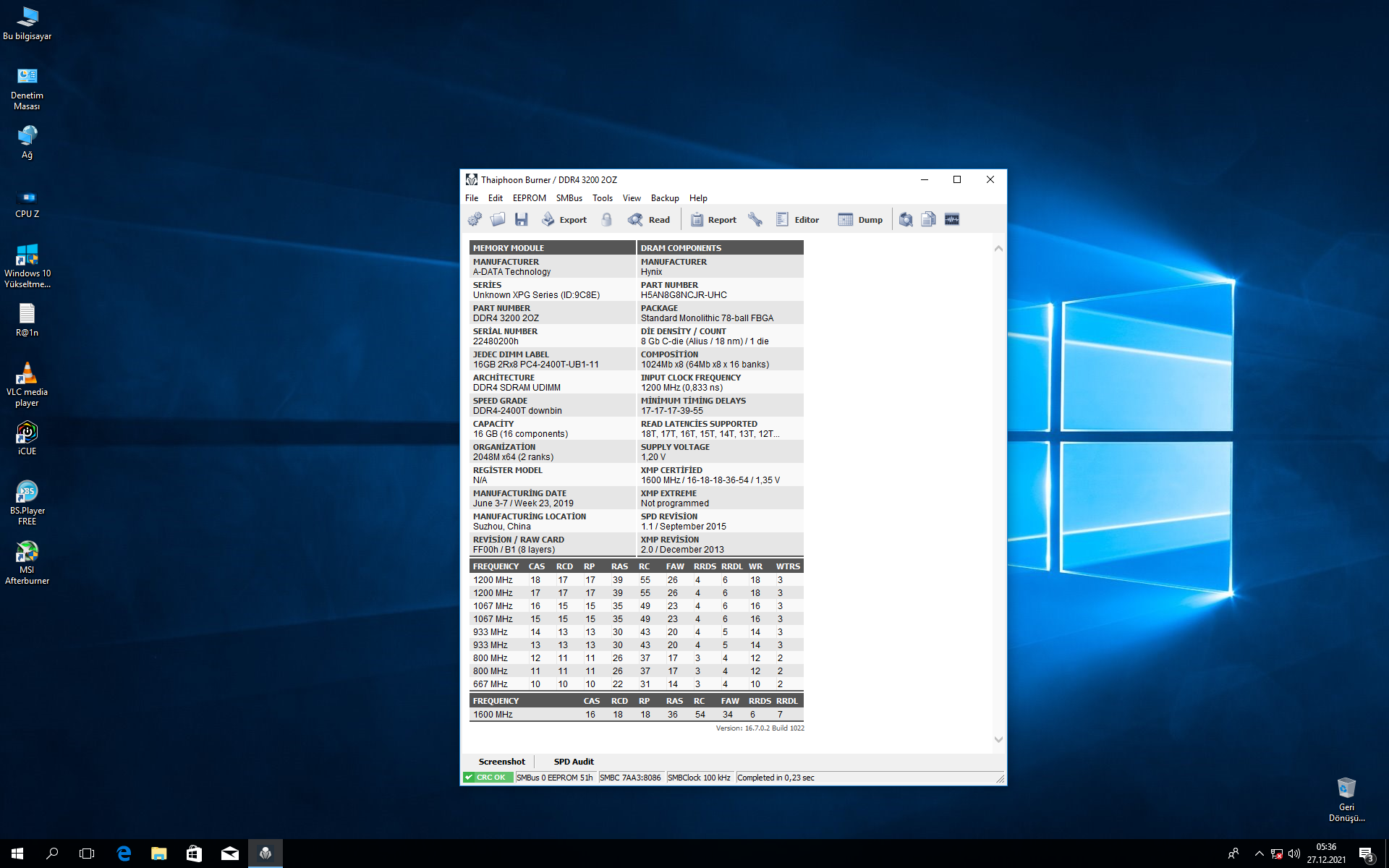Click the wrench tool icon
Viewport: 1389px width, 868px height.
tap(755, 219)
